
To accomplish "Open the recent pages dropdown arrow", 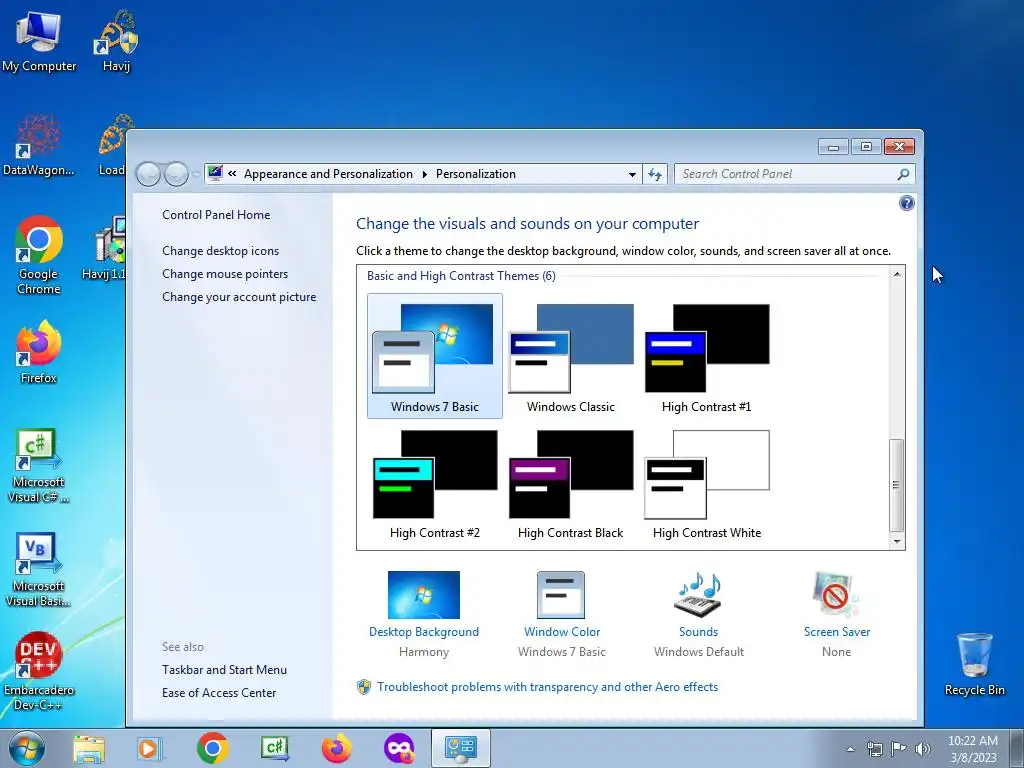I will 196,174.
